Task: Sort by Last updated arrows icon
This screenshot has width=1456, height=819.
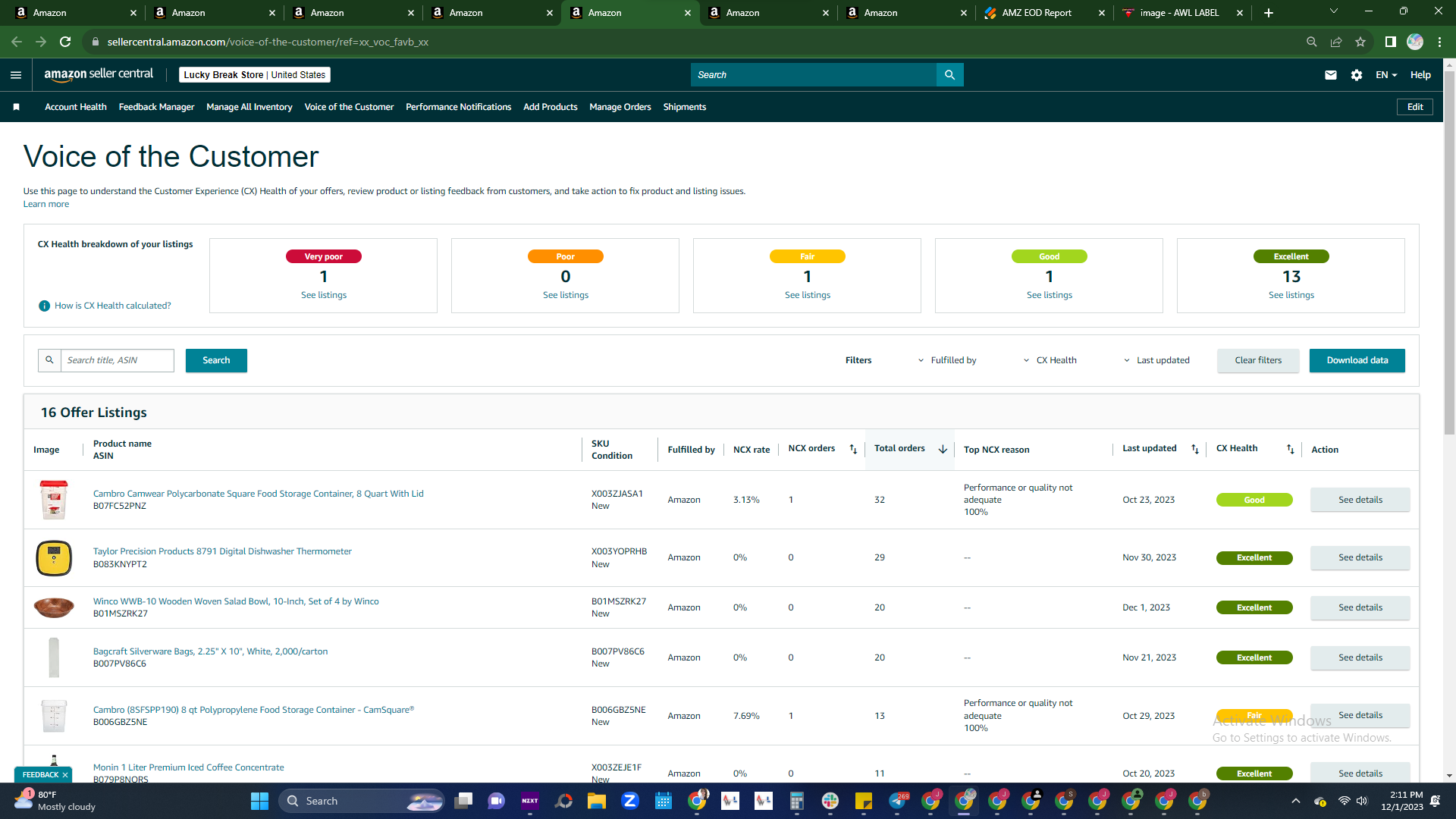Action: point(1195,450)
